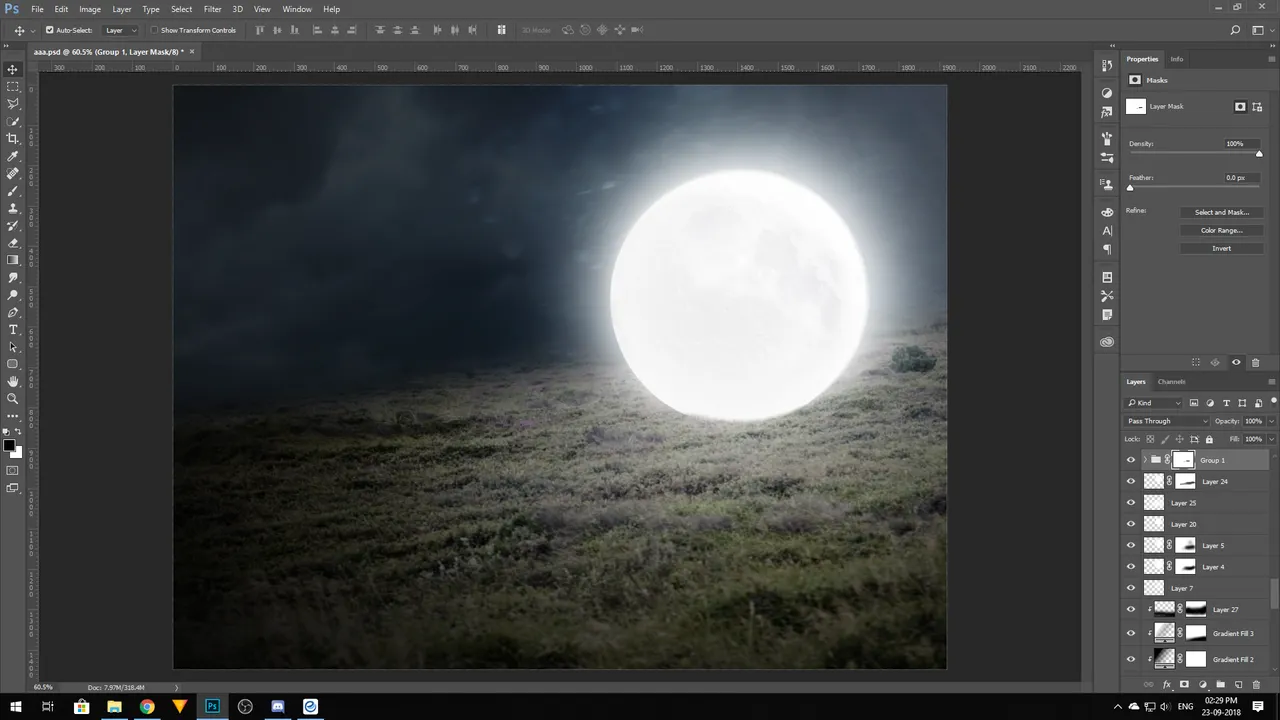The image size is (1280, 720).
Task: Select the Pen tool
Action: [13, 312]
